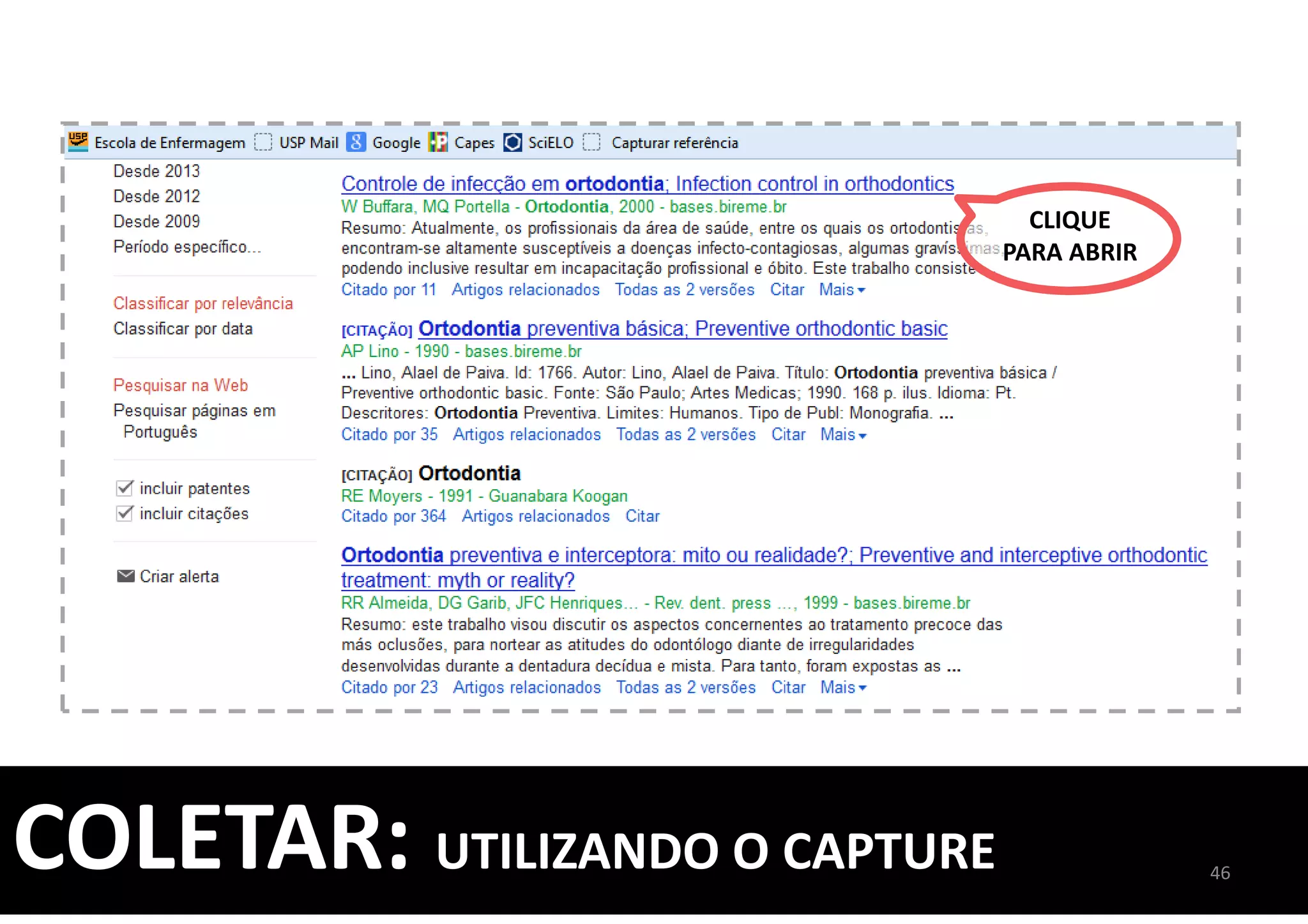Toggle the incluir citações checkbox
The image size is (1308, 924).
(x=125, y=513)
